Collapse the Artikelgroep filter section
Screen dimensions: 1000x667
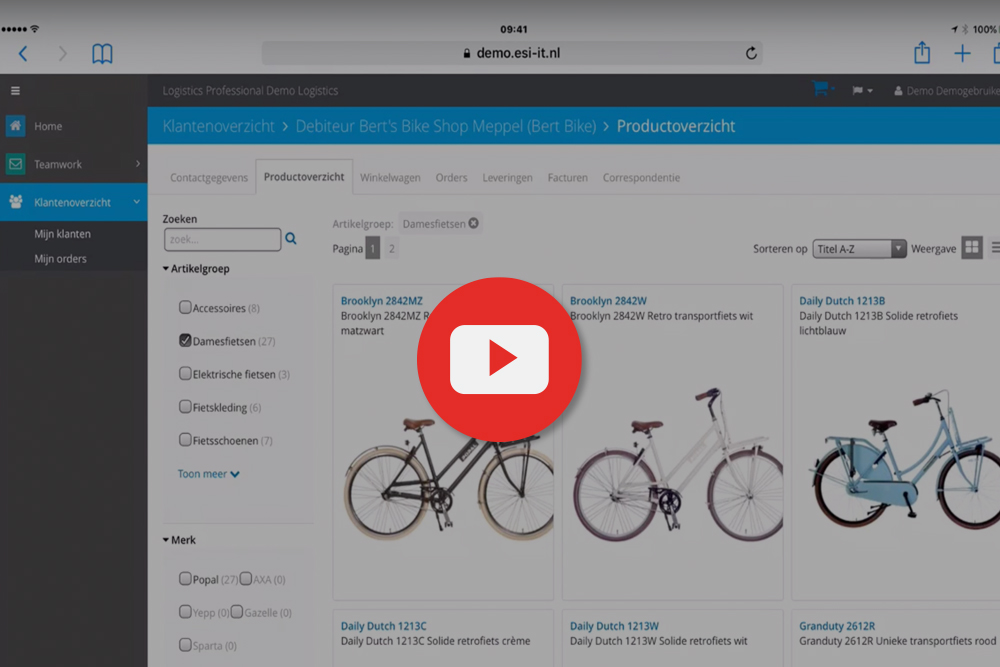pyautogui.click(x=196, y=268)
